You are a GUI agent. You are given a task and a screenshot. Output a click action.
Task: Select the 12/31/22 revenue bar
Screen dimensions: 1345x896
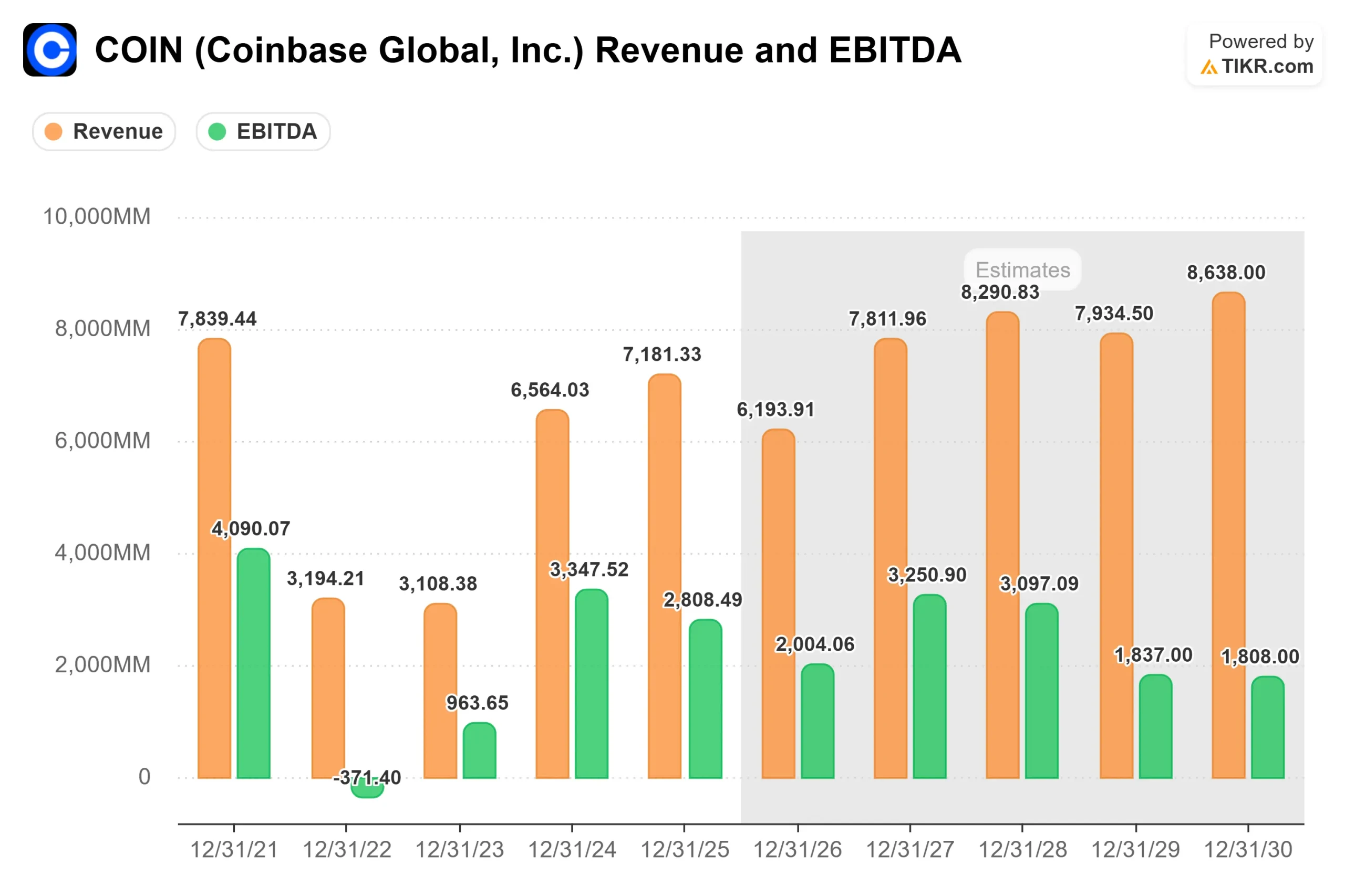tap(328, 688)
